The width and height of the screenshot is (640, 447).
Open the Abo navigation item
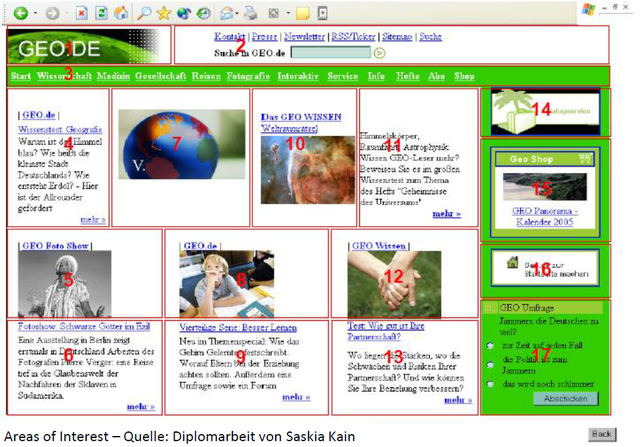pyautogui.click(x=436, y=76)
